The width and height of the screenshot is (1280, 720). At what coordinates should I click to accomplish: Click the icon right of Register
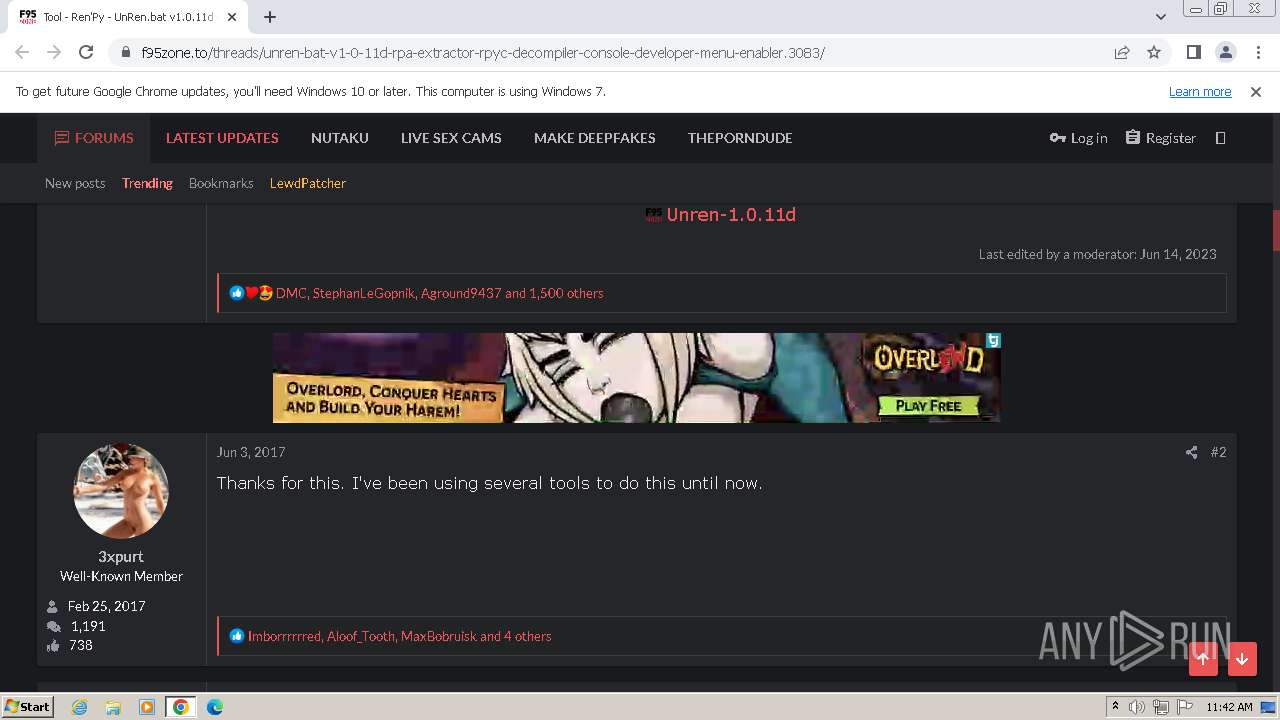(x=1220, y=138)
